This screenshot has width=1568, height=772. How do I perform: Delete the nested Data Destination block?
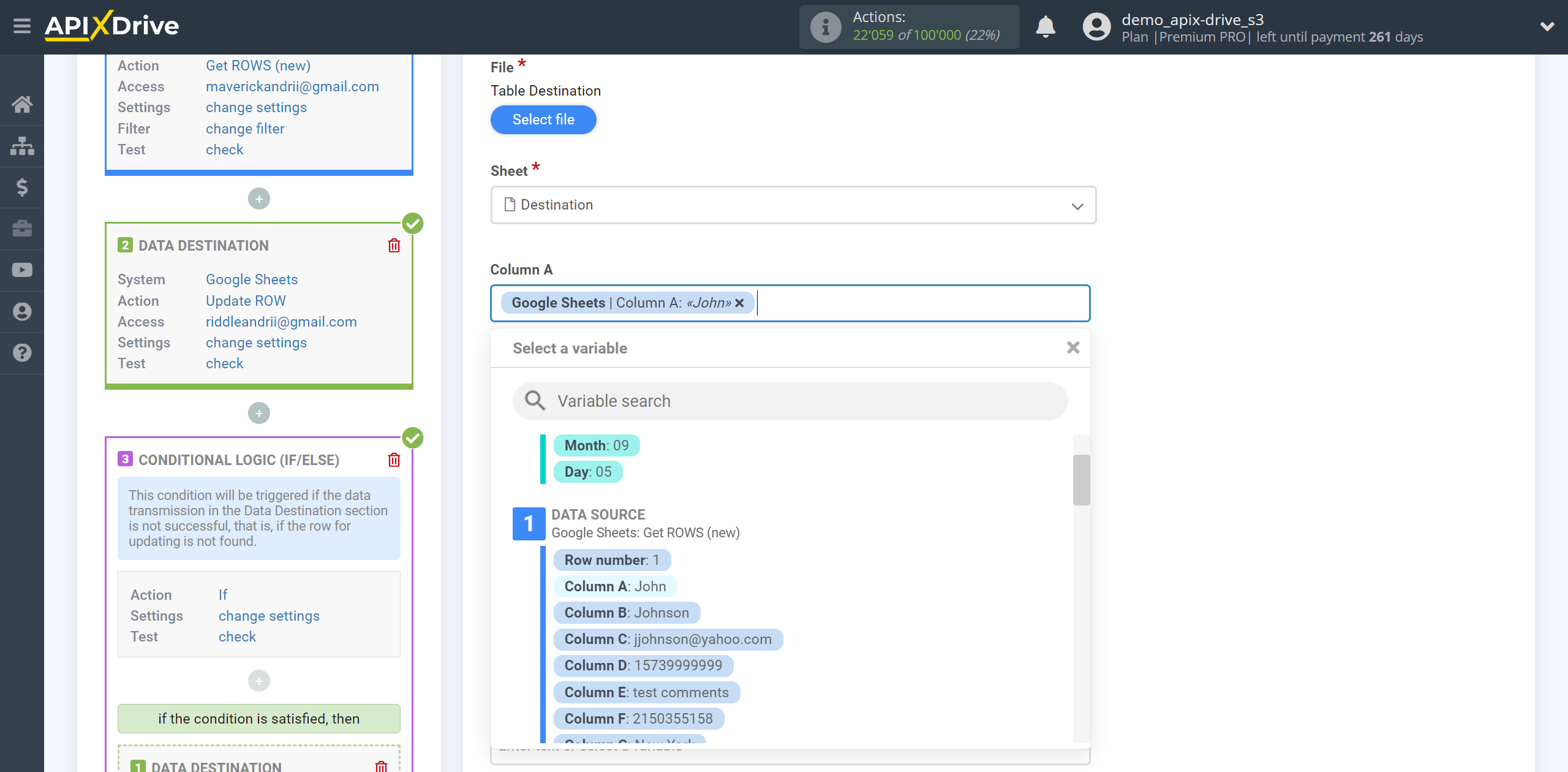[x=381, y=766]
